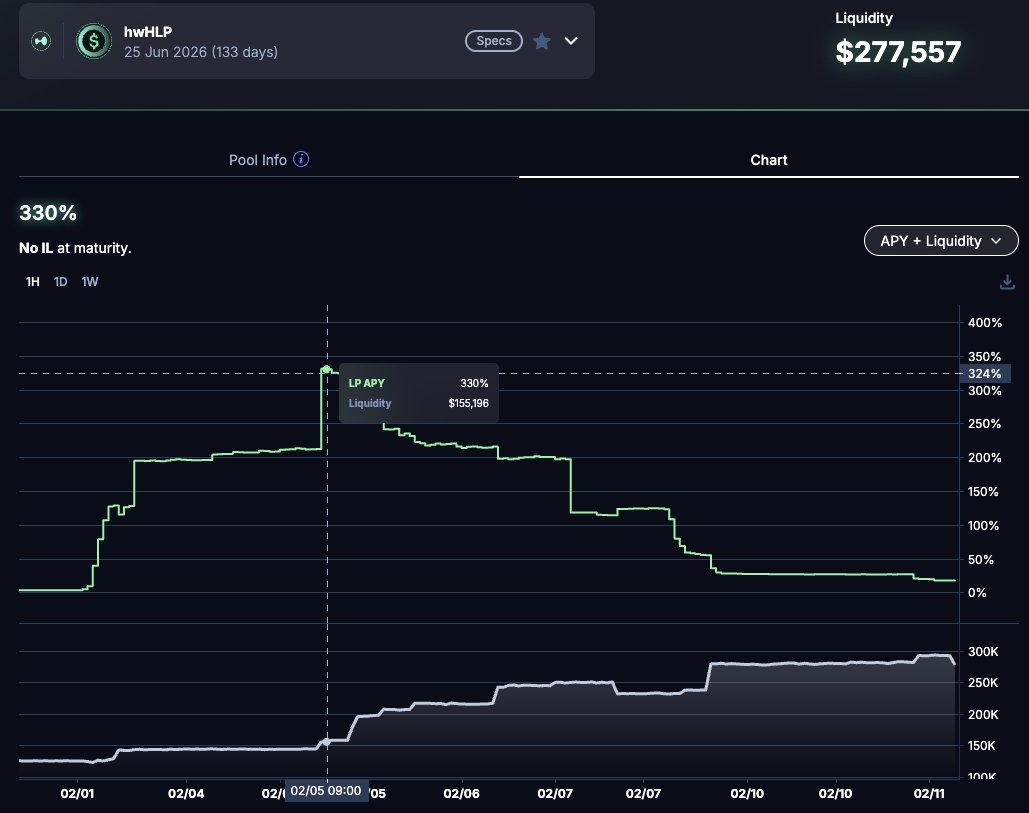
Task: Click the 02/06 x-axis date label
Action: tap(461, 793)
